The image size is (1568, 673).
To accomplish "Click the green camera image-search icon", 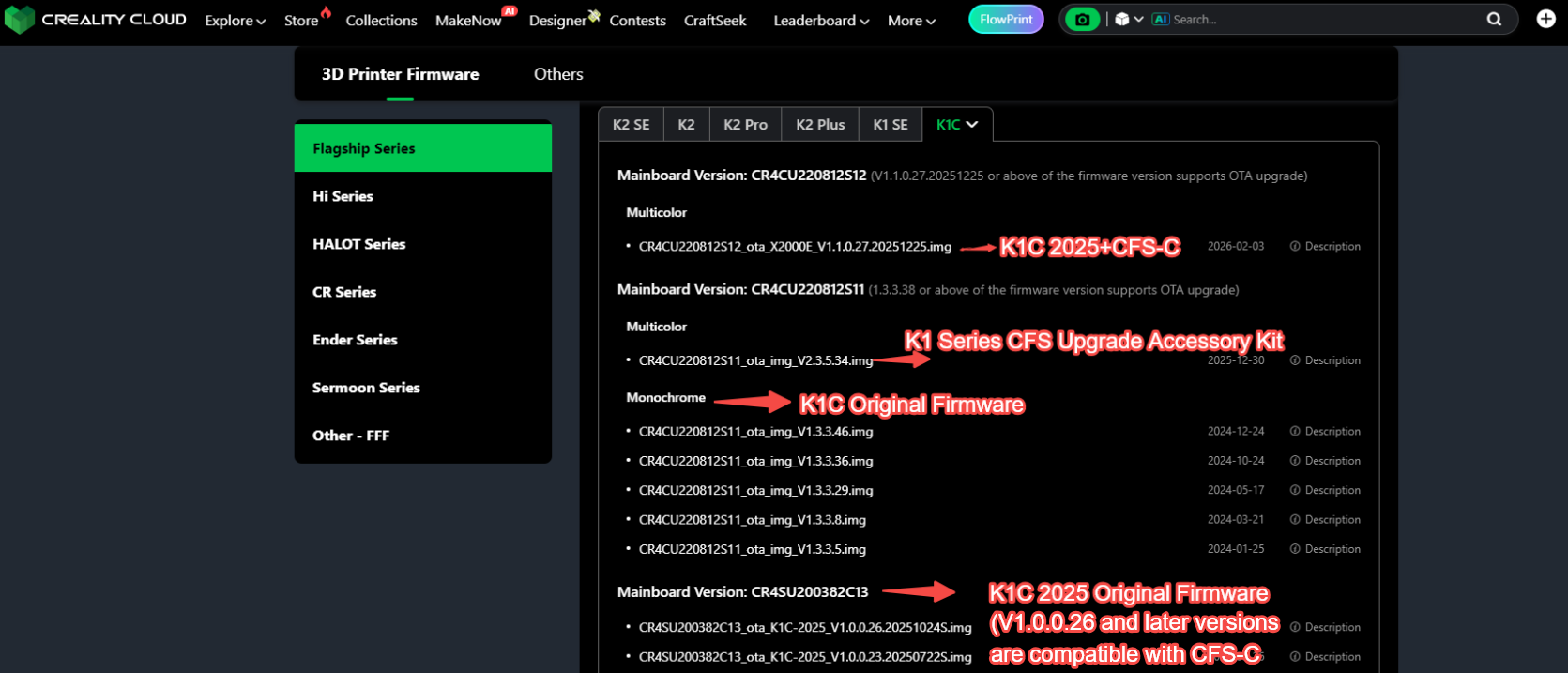I will 1082,20.
